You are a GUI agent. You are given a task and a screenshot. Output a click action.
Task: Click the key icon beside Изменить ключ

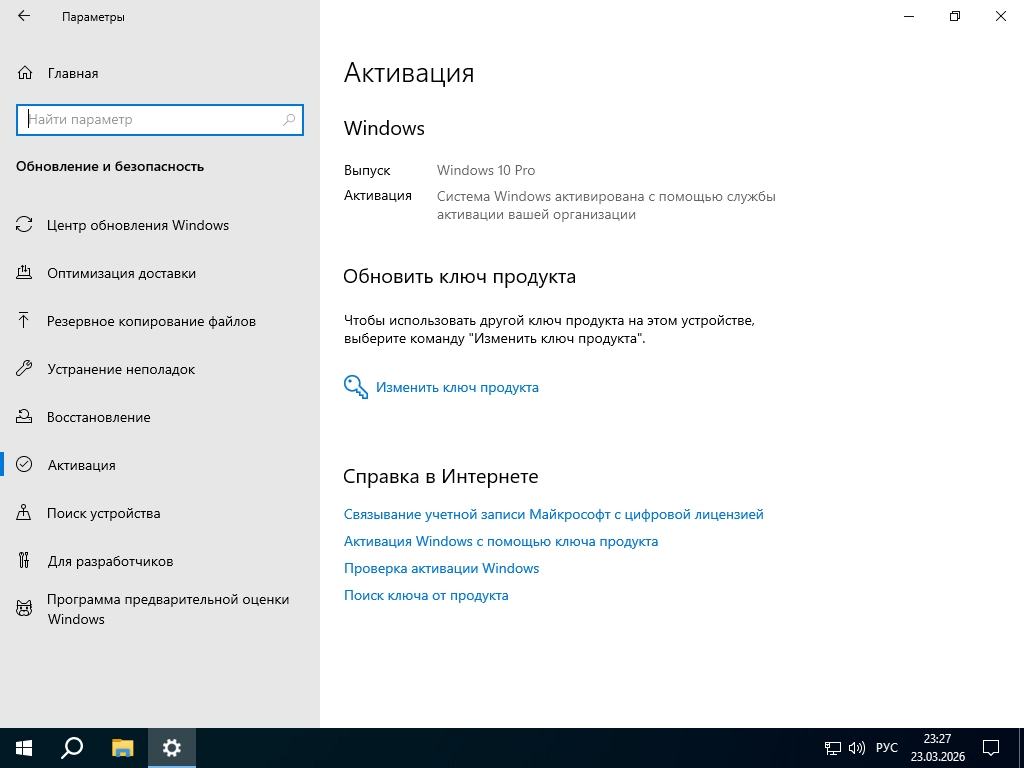point(356,387)
